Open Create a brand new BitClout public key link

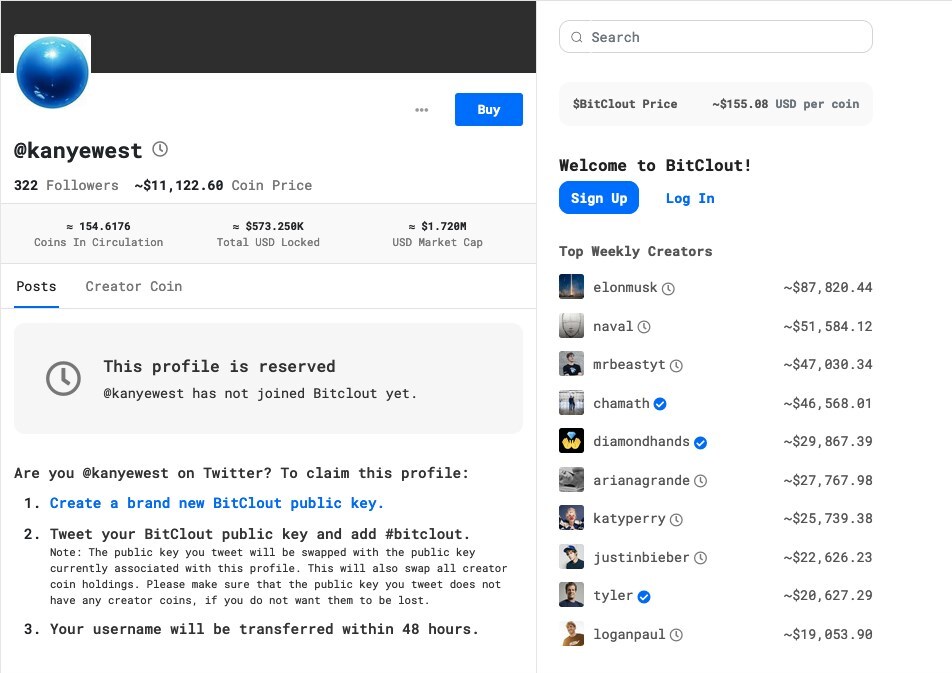pos(217,503)
